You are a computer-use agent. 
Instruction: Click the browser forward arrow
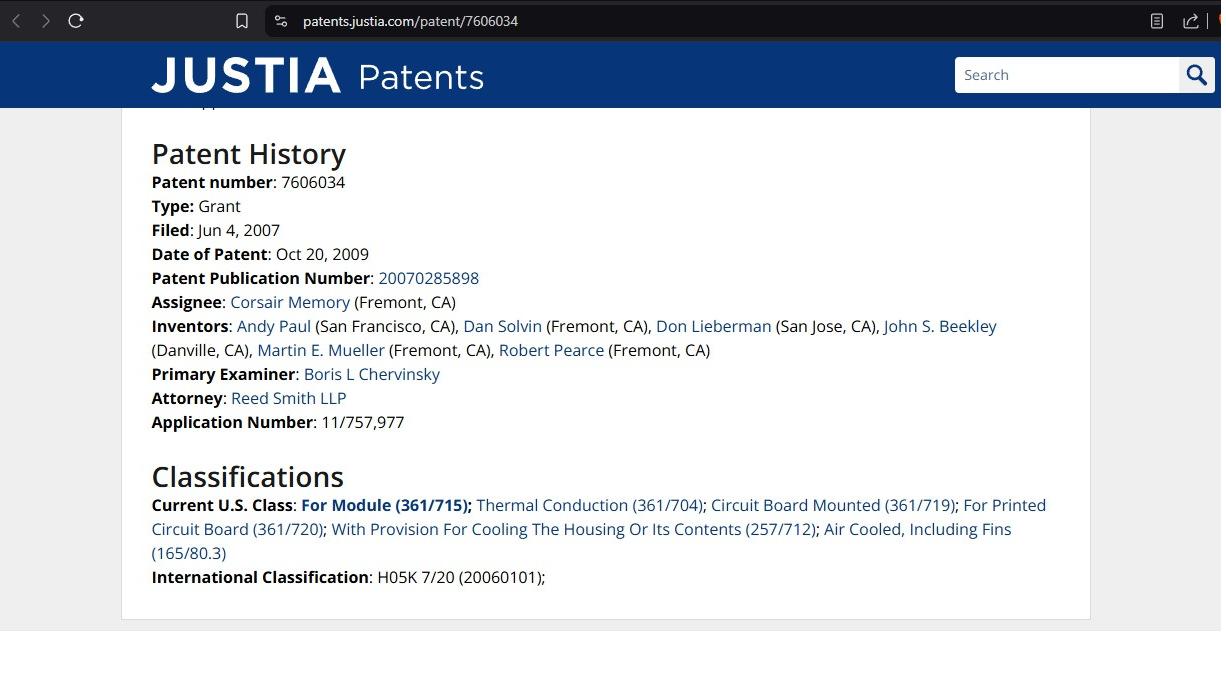point(45,21)
